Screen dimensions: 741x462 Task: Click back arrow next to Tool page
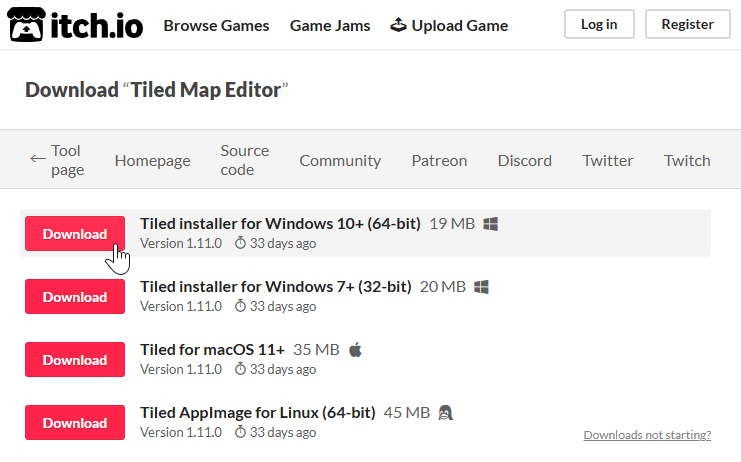[38, 159]
